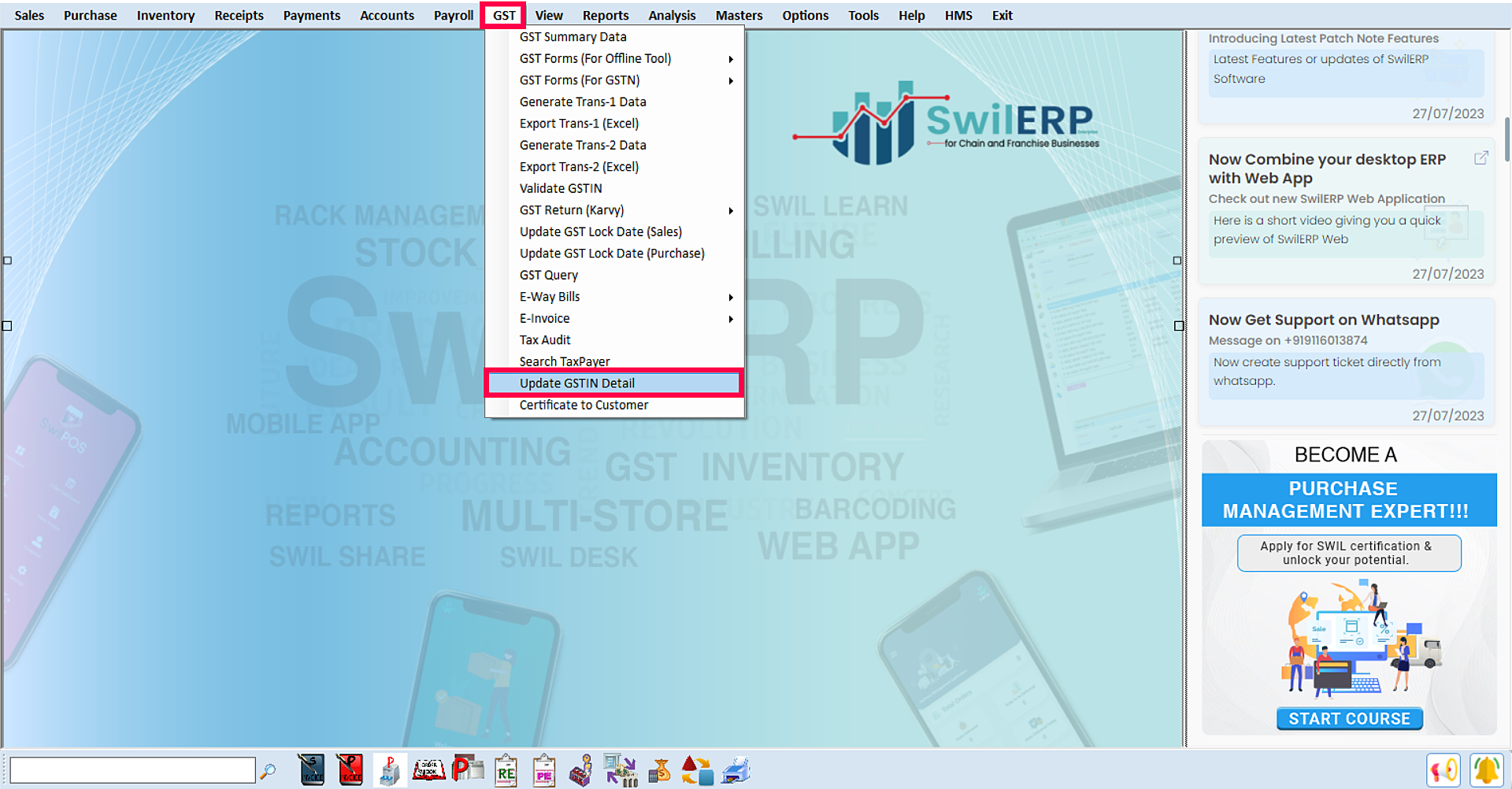The image size is (1512, 789).
Task: Choose Export Trans-2 (Excel)
Action: pyautogui.click(x=614, y=167)
